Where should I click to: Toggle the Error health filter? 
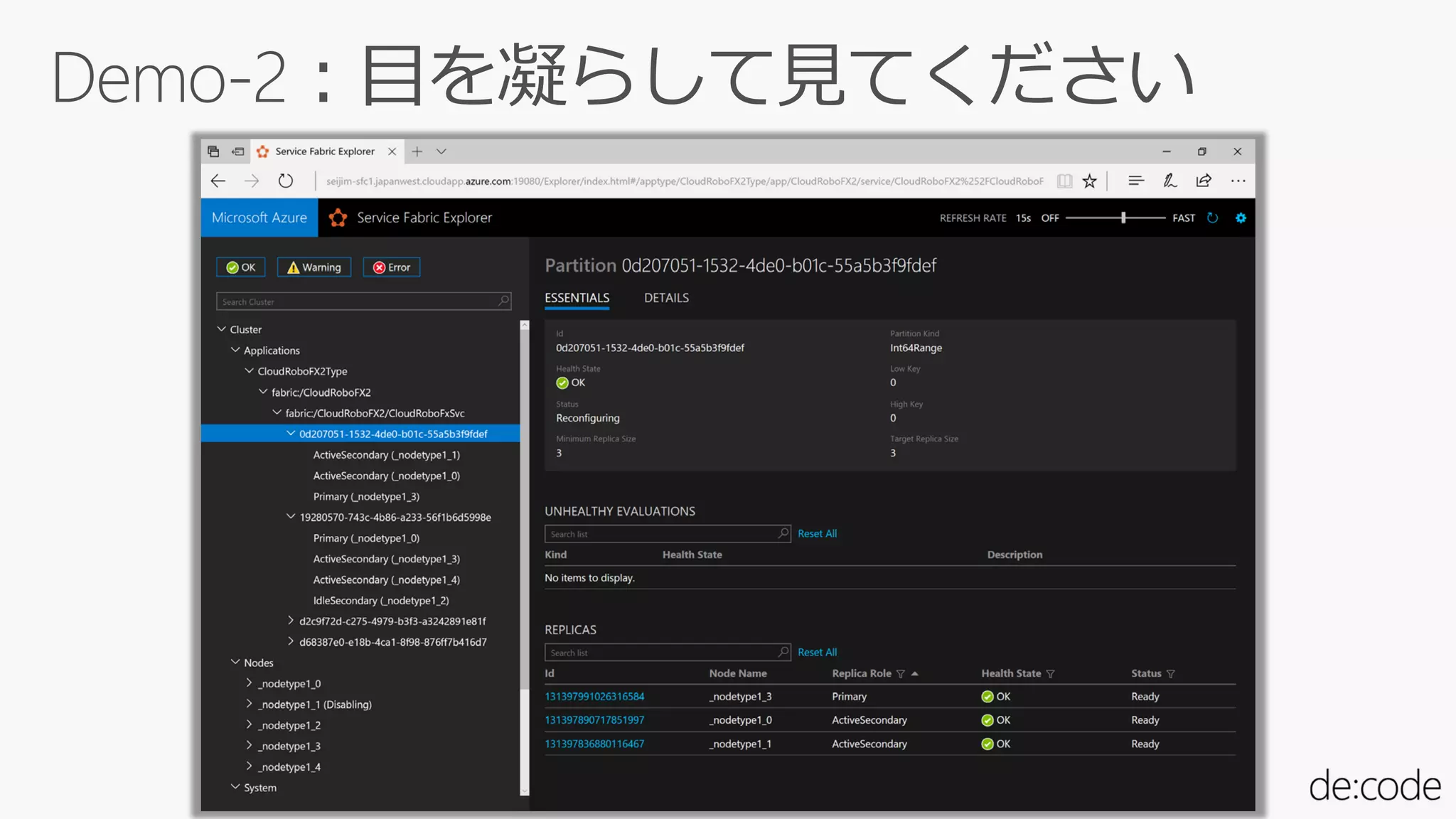point(392,267)
